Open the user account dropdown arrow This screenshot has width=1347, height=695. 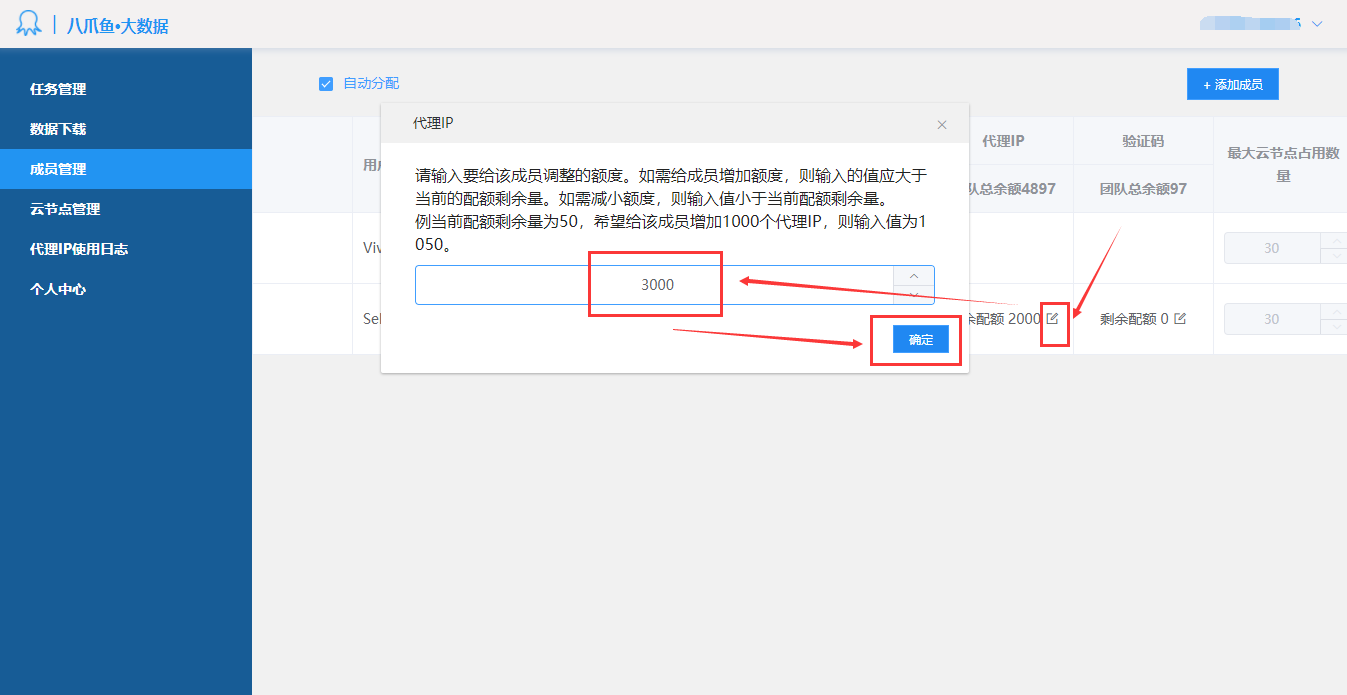click(x=1317, y=24)
